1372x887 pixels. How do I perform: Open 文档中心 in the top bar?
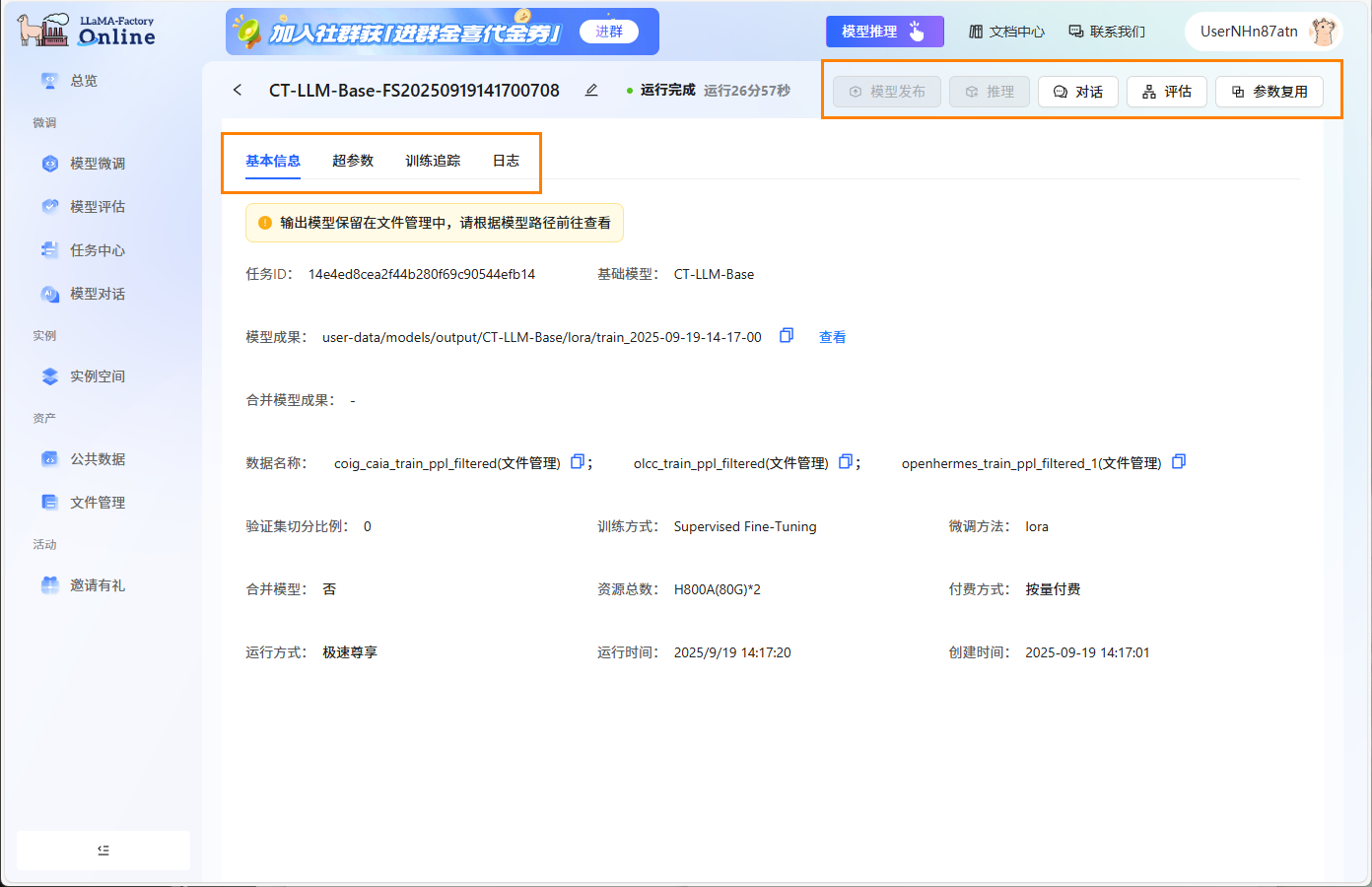[x=1006, y=31]
